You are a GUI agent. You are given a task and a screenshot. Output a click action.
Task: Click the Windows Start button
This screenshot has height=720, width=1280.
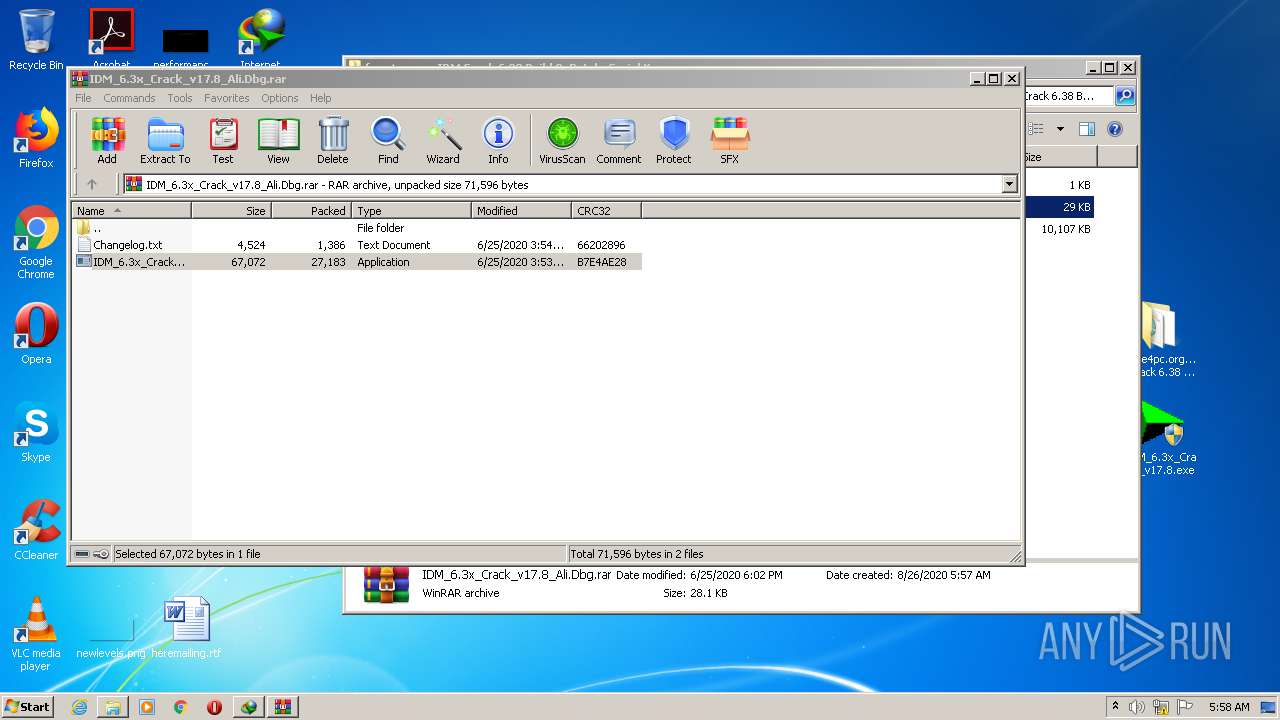point(27,707)
